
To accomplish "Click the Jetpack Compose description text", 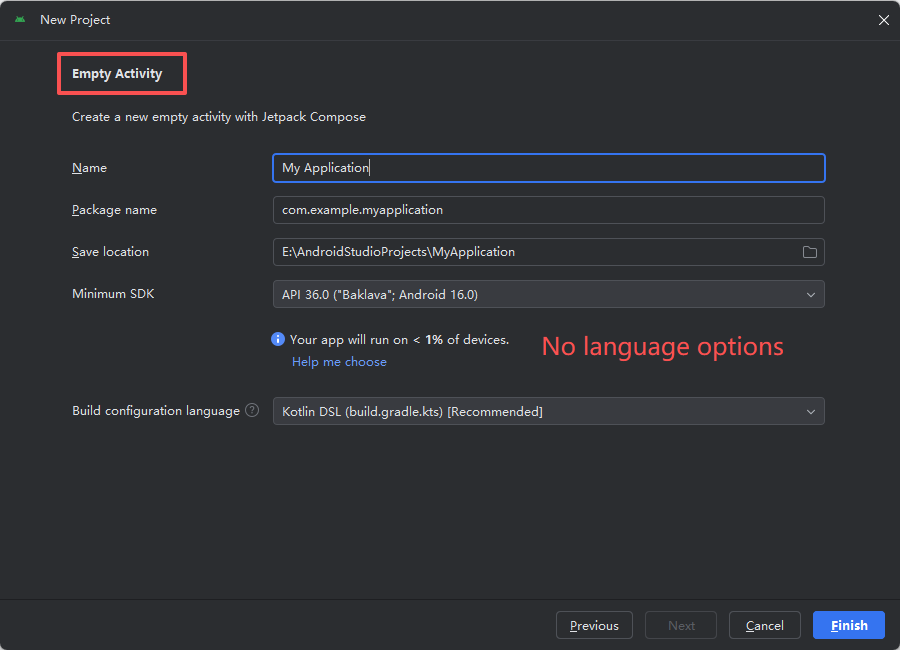I will [218, 116].
